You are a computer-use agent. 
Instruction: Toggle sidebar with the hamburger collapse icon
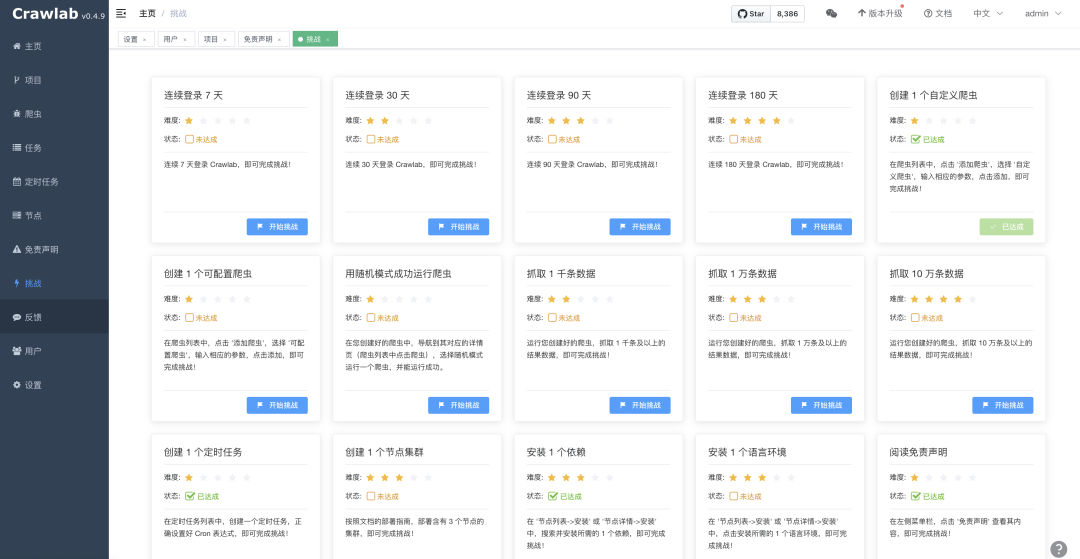pos(121,13)
